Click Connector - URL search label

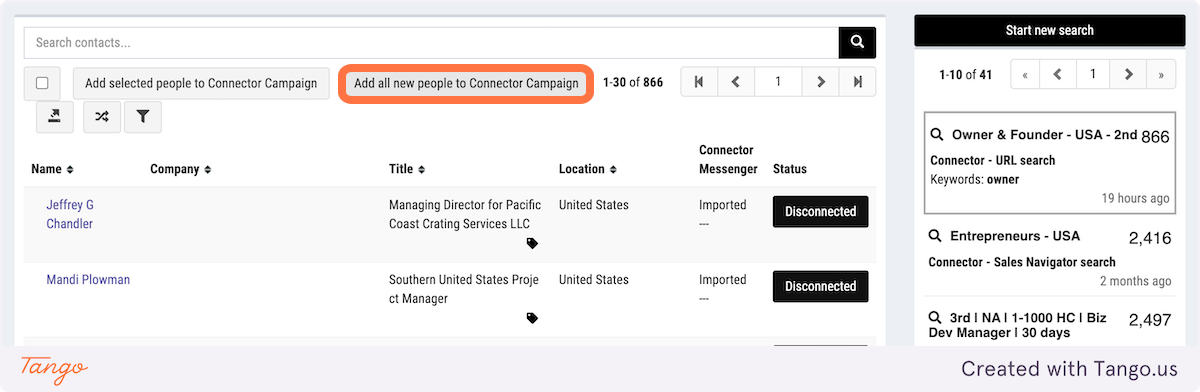point(993,160)
